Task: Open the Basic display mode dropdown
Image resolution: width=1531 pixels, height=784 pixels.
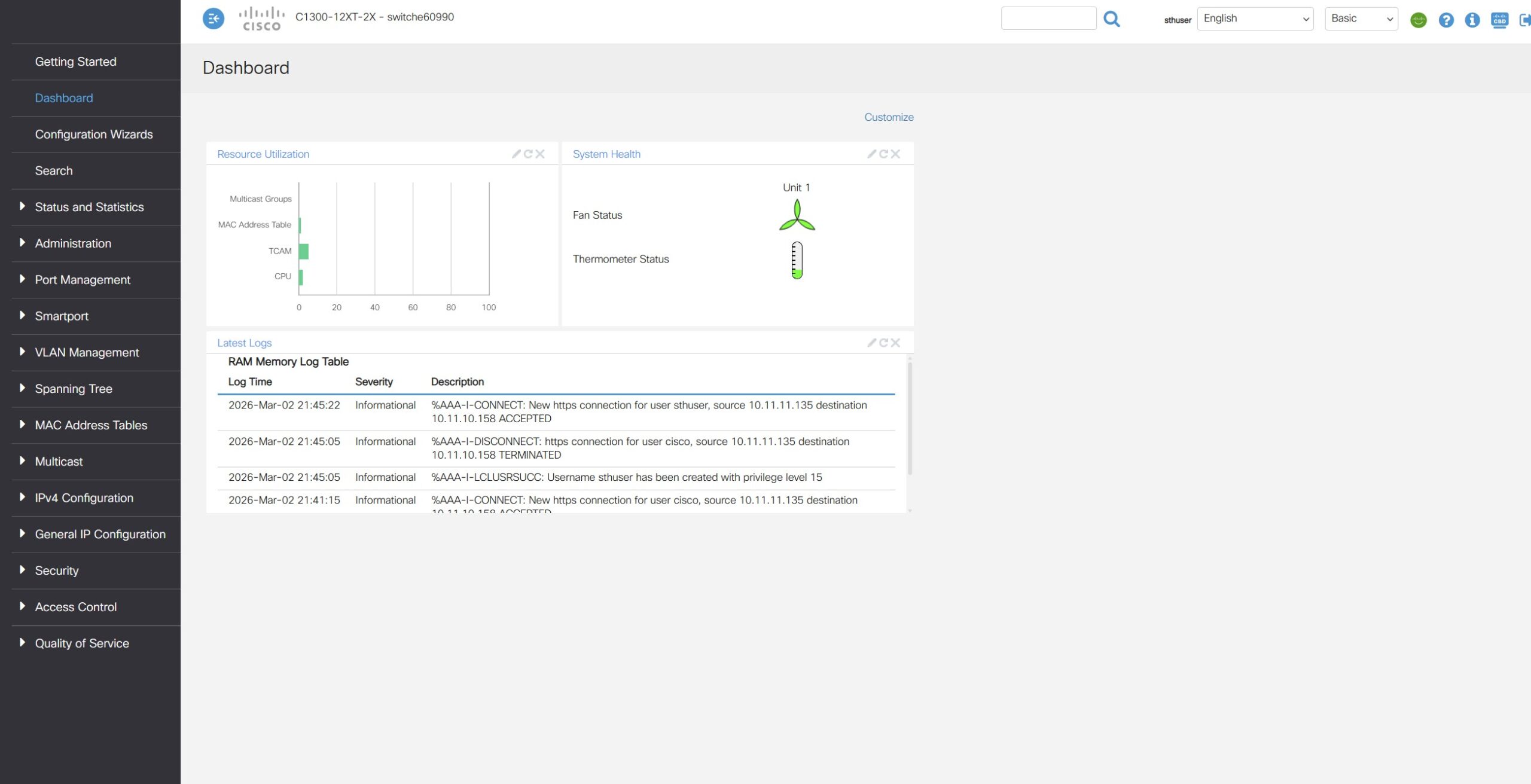Action: coord(1361,19)
